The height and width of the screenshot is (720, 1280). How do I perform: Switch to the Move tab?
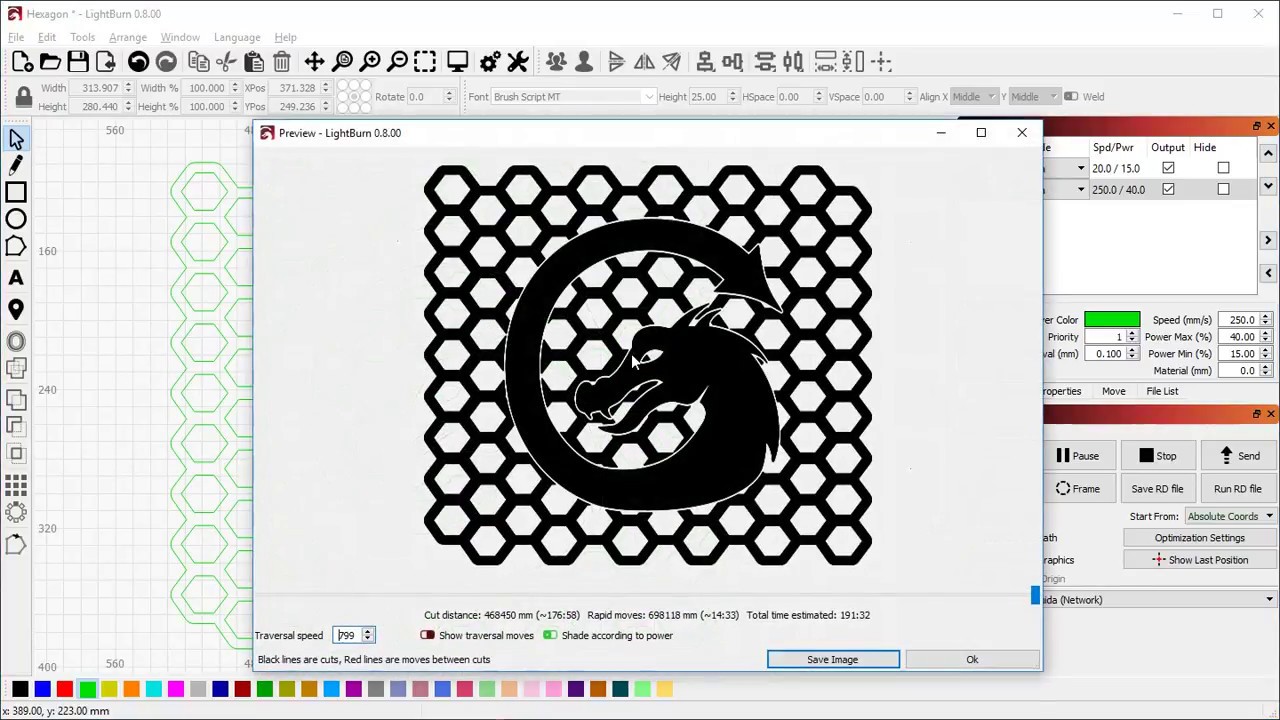1113,391
